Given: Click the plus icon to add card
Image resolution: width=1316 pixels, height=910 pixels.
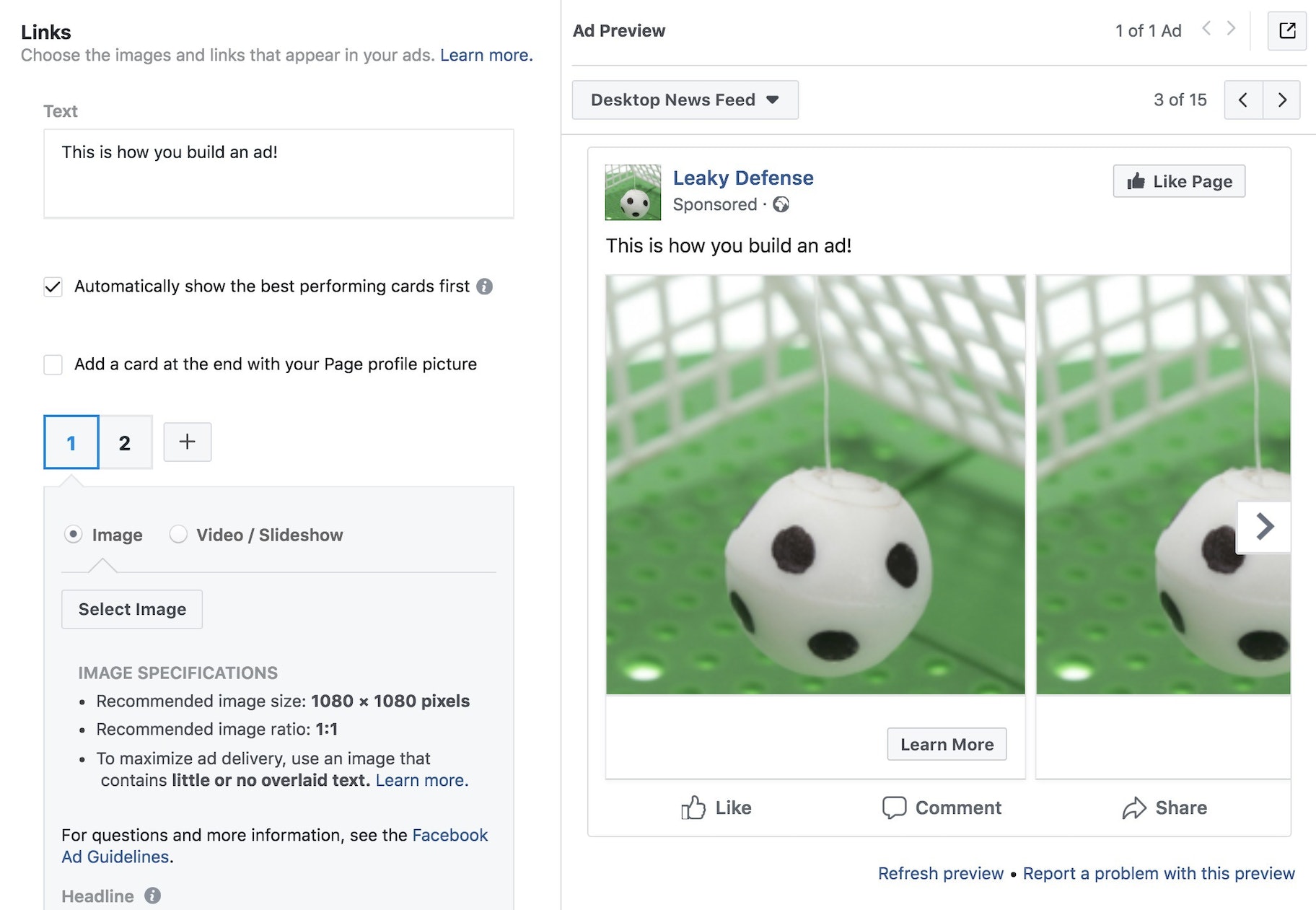Looking at the screenshot, I should point(188,442).
